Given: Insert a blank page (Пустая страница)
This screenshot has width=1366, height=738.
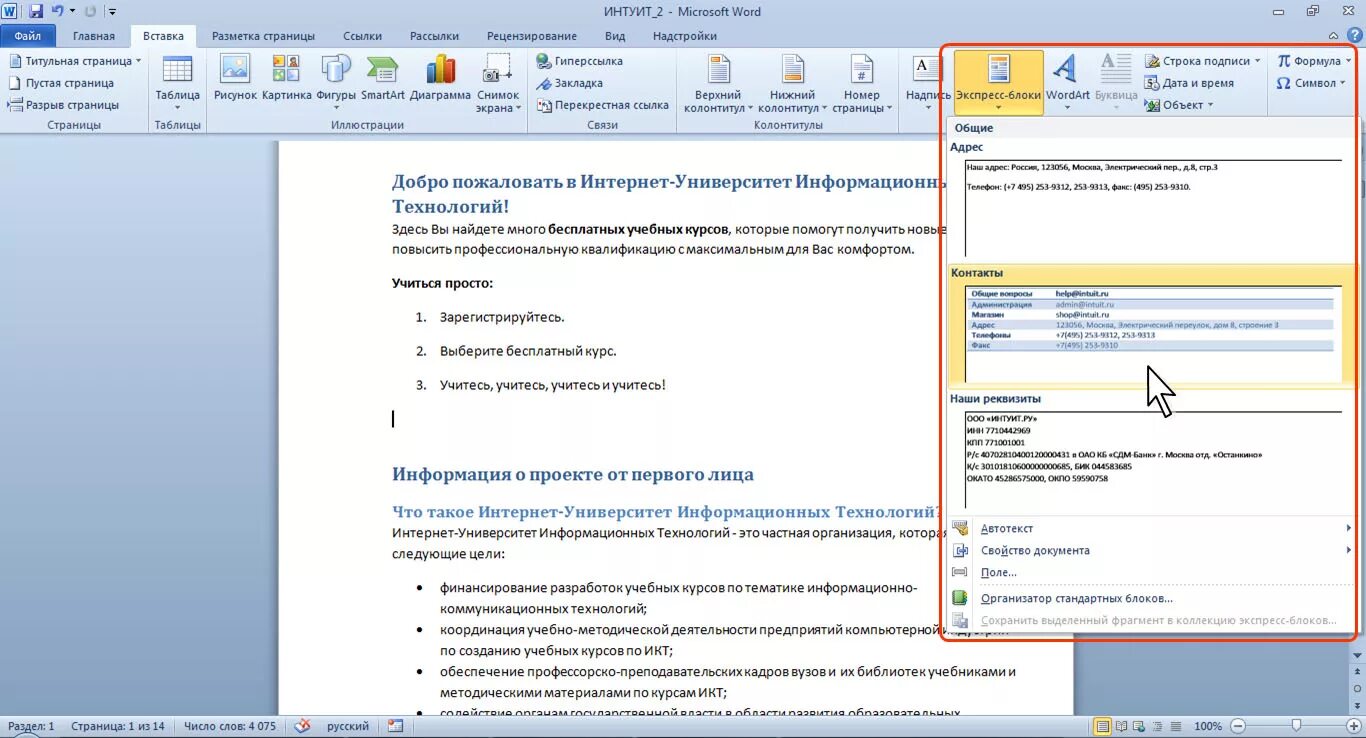Looking at the screenshot, I should point(61,83).
